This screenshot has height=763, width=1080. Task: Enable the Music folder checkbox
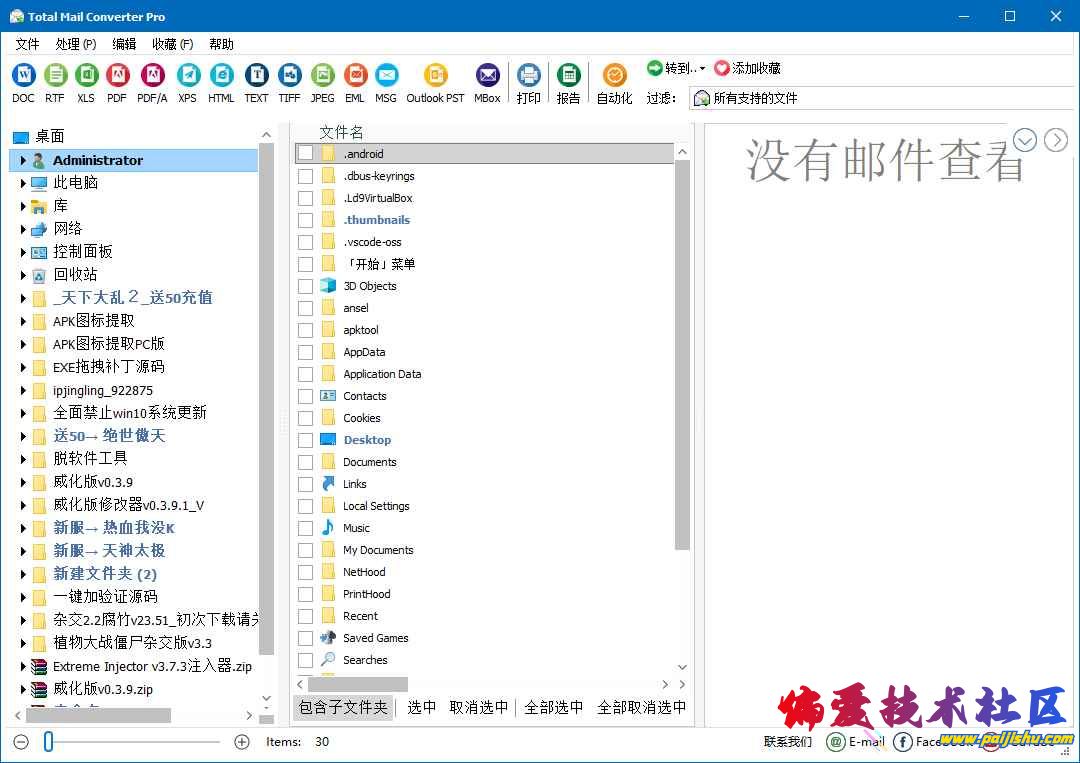(306, 528)
